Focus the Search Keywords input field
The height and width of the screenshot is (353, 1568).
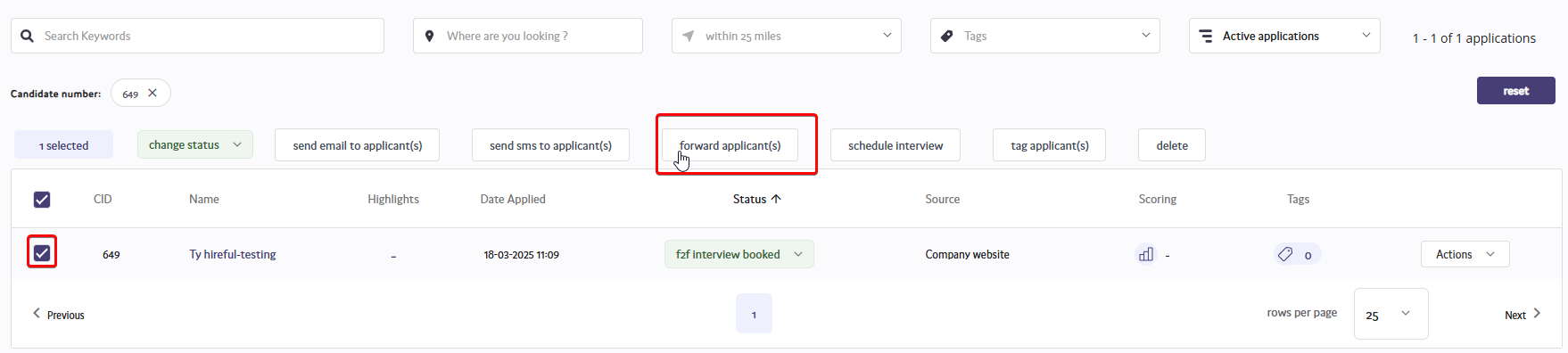197,36
